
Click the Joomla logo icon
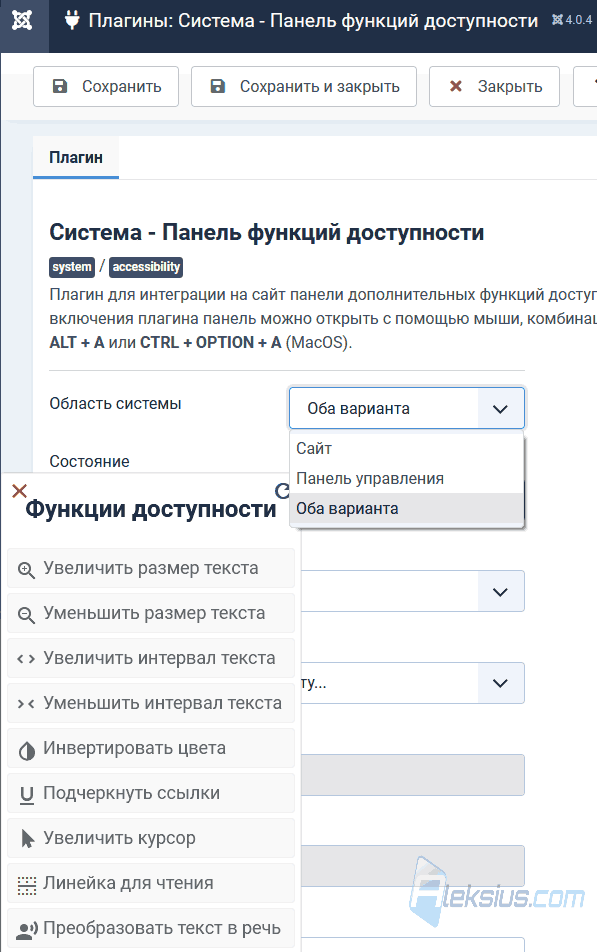(22, 21)
